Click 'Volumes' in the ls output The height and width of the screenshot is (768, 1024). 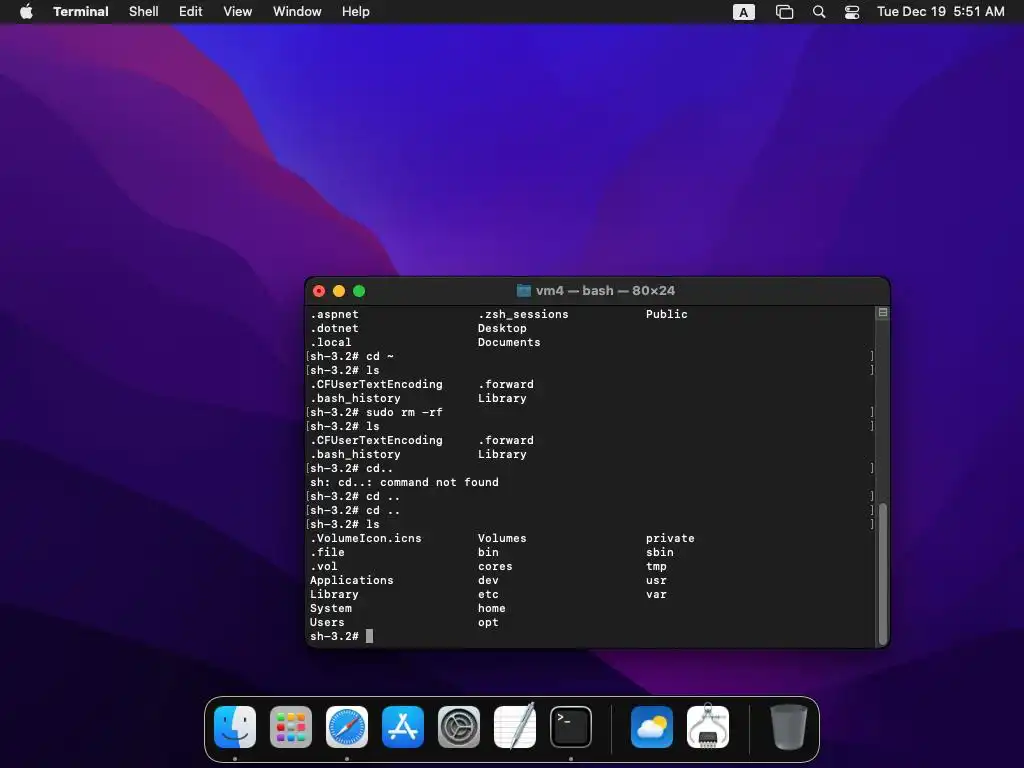click(x=502, y=538)
